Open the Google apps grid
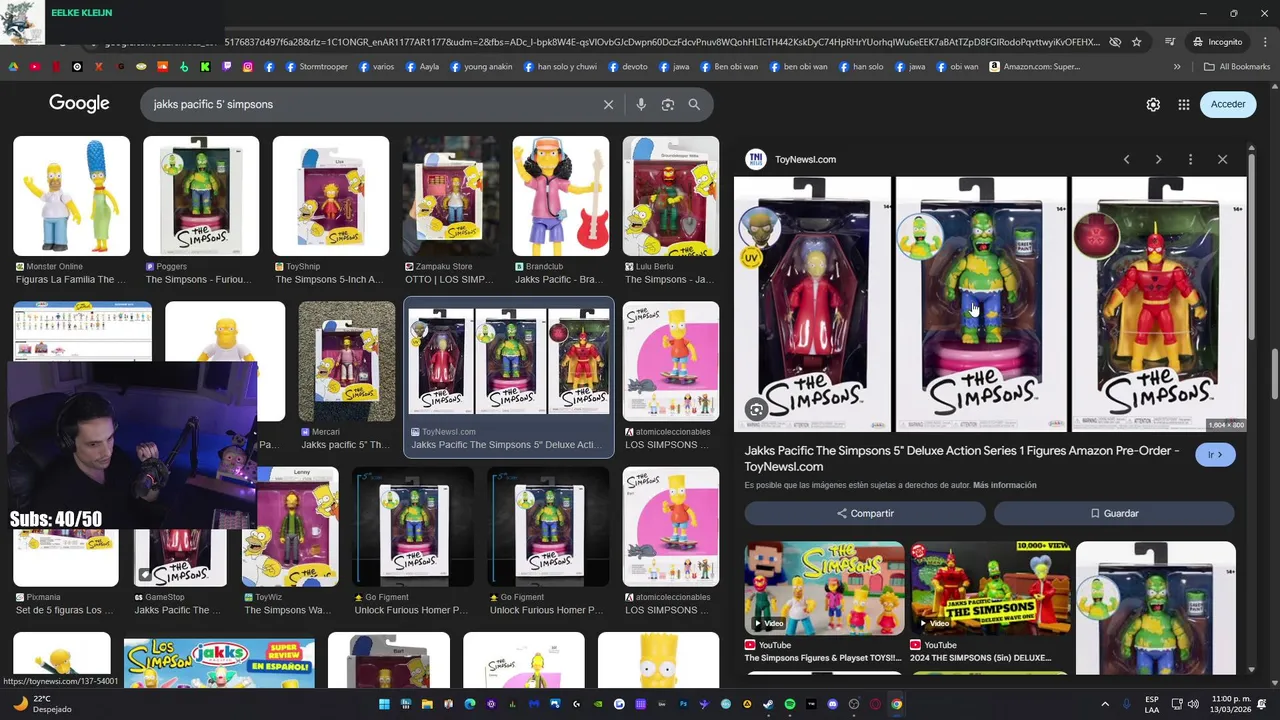1280x720 pixels. 1184,104
